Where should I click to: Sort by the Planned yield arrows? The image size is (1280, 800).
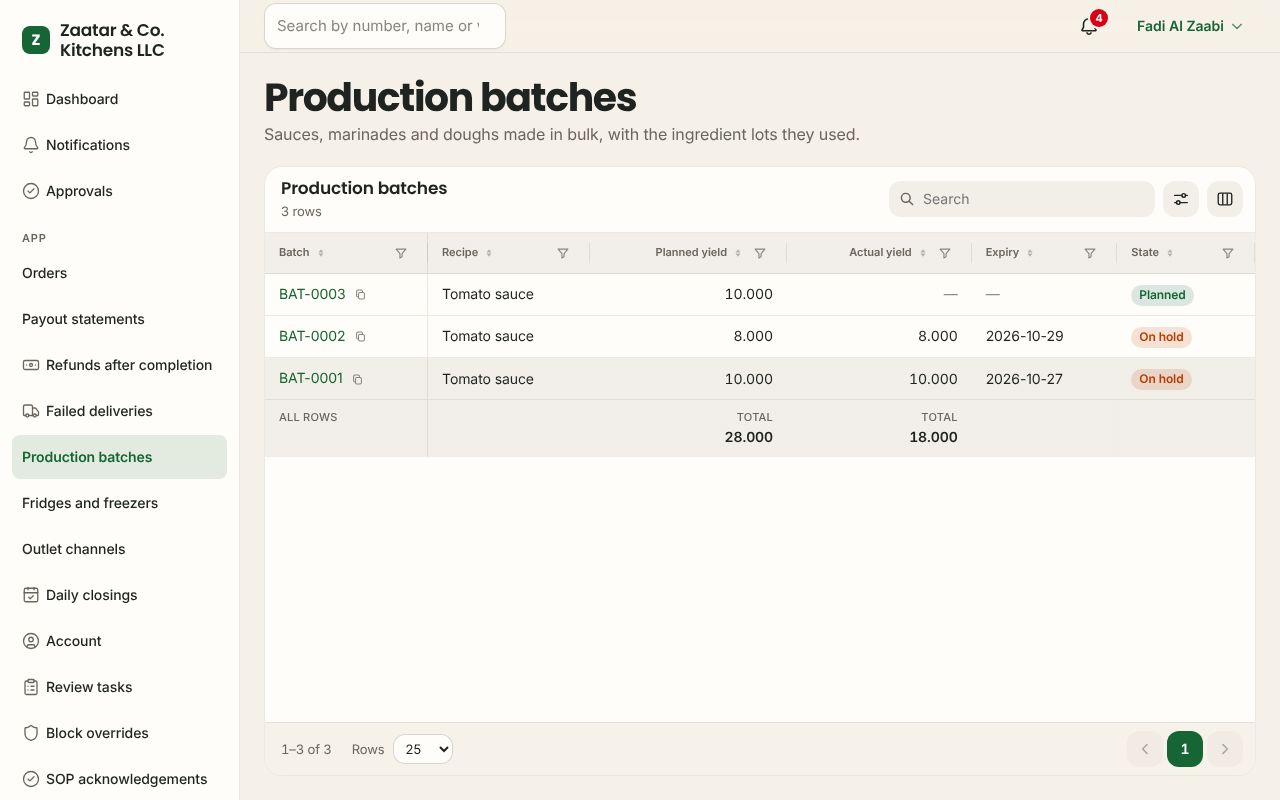tap(738, 253)
